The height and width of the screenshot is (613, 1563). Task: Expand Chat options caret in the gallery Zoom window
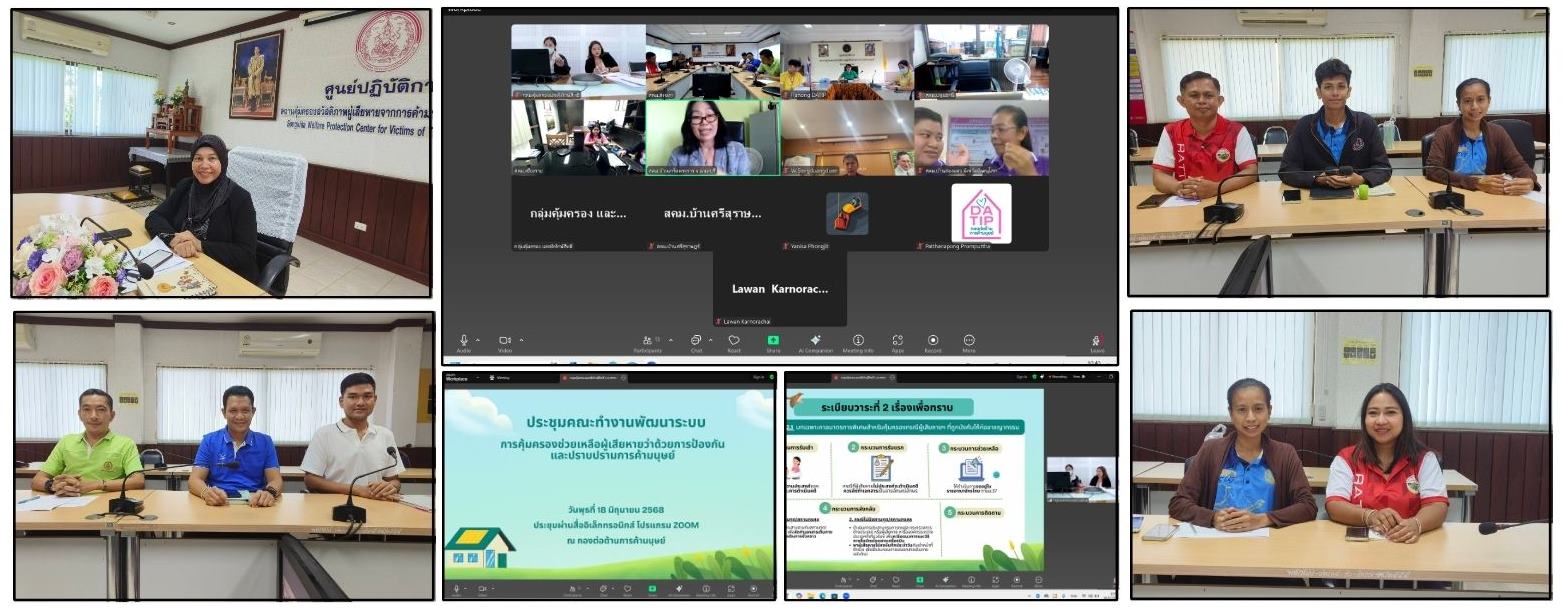pyautogui.click(x=711, y=340)
